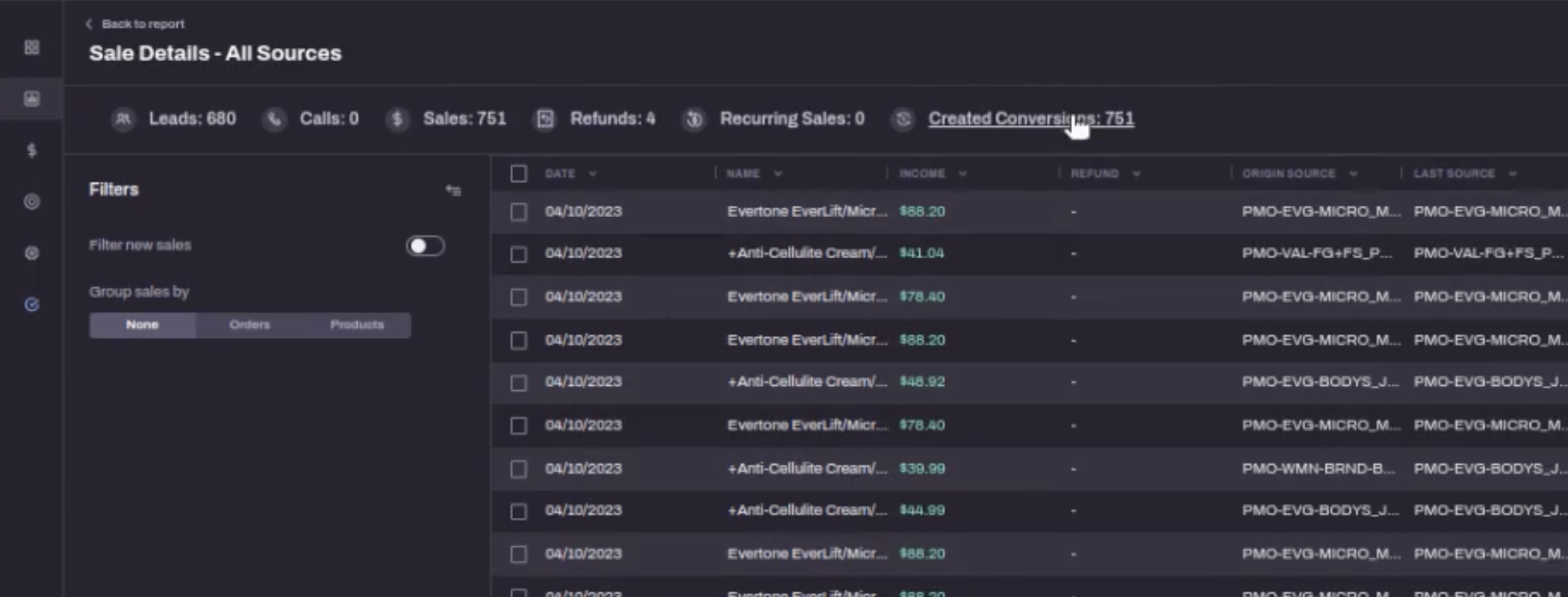Sort by Date column dropdown arrow
The width and height of the screenshot is (1568, 597).
coord(593,174)
